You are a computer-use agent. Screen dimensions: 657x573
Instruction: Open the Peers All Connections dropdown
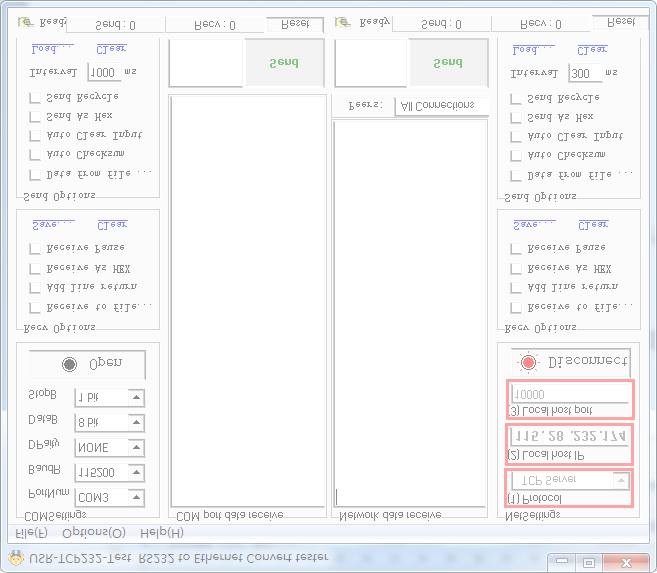pos(442,106)
